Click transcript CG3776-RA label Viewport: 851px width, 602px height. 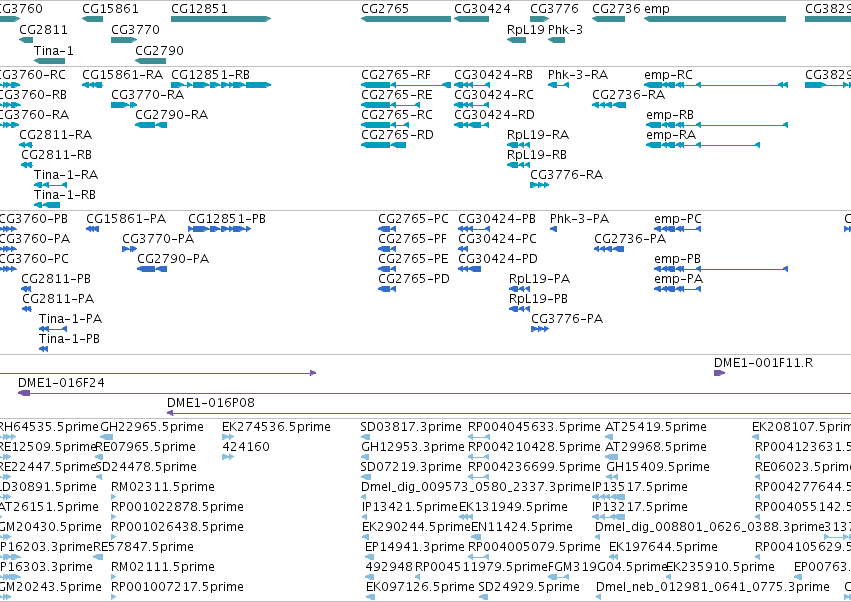(x=567, y=175)
